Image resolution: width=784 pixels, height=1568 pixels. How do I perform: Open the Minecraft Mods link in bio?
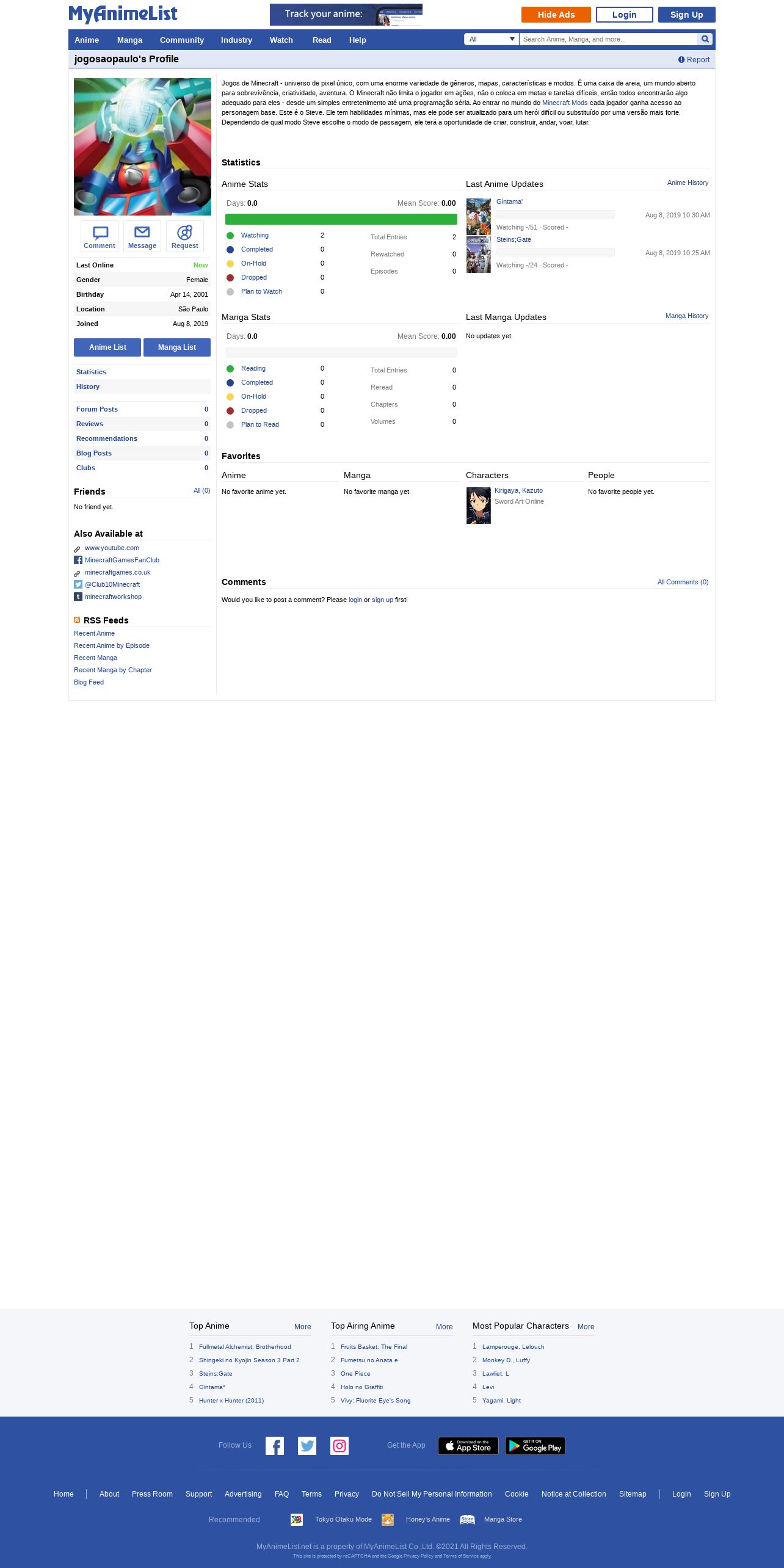(x=565, y=103)
